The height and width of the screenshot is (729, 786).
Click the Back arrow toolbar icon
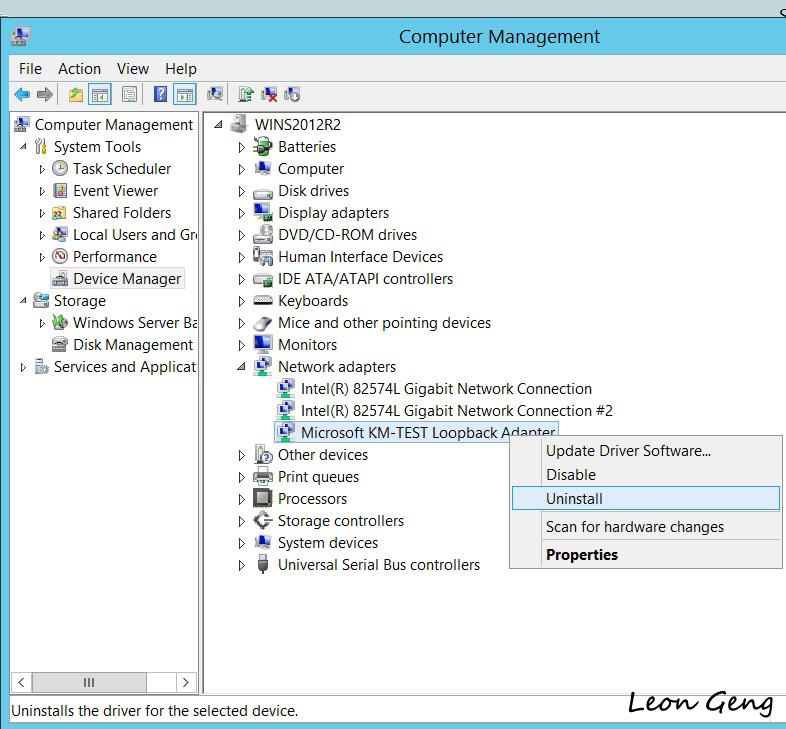22,94
